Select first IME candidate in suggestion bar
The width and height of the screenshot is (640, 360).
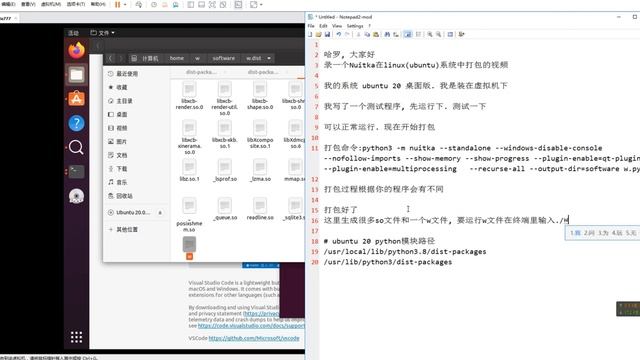click(x=575, y=233)
